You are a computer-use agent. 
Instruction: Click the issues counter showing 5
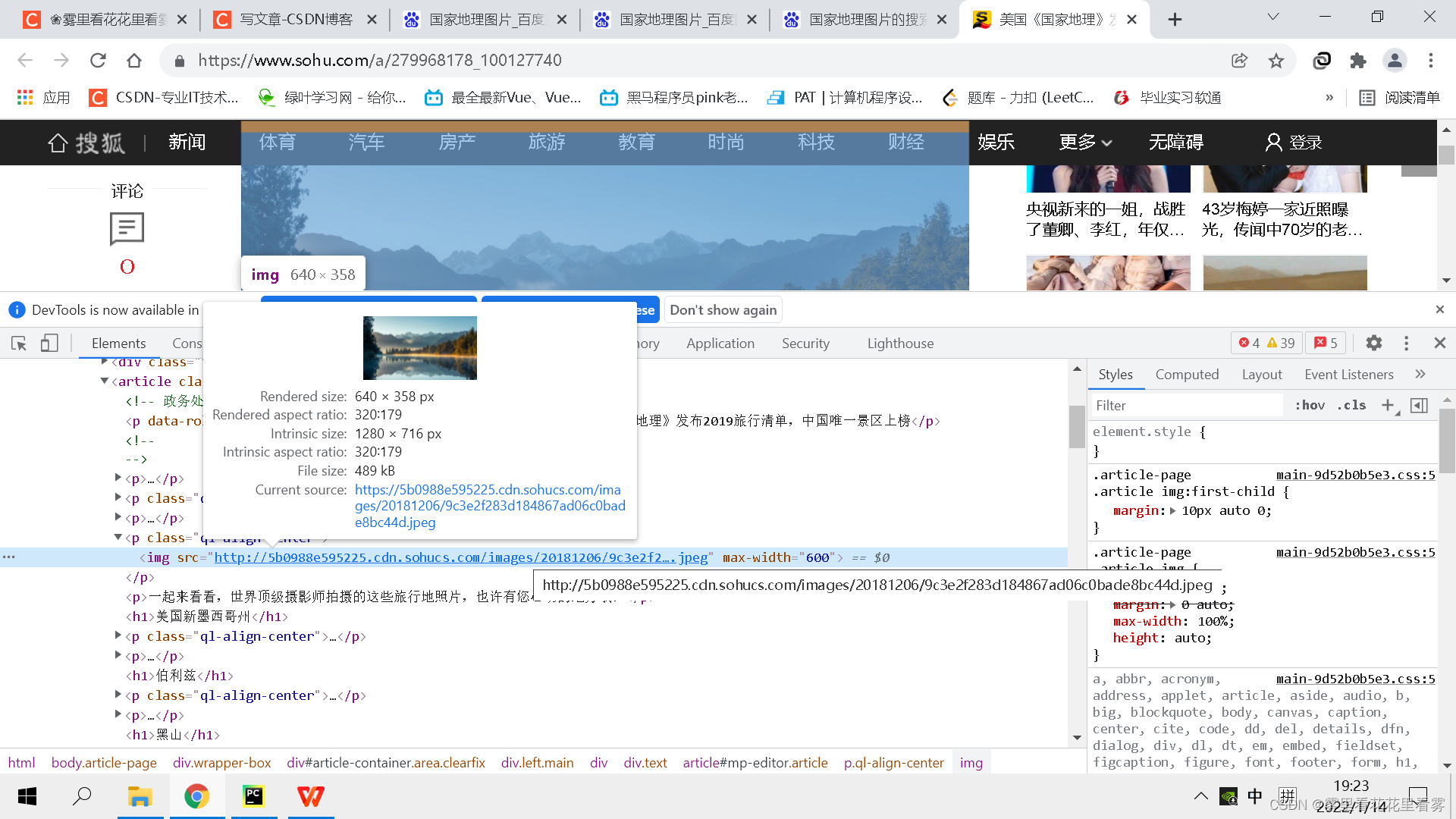1325,343
